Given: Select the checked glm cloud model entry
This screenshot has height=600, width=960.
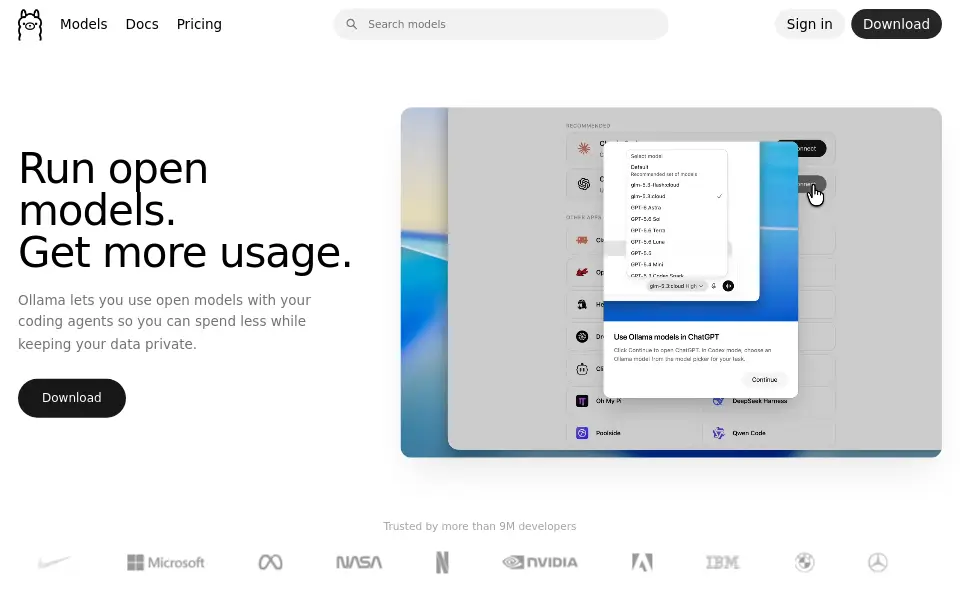Looking at the screenshot, I should (677, 197).
